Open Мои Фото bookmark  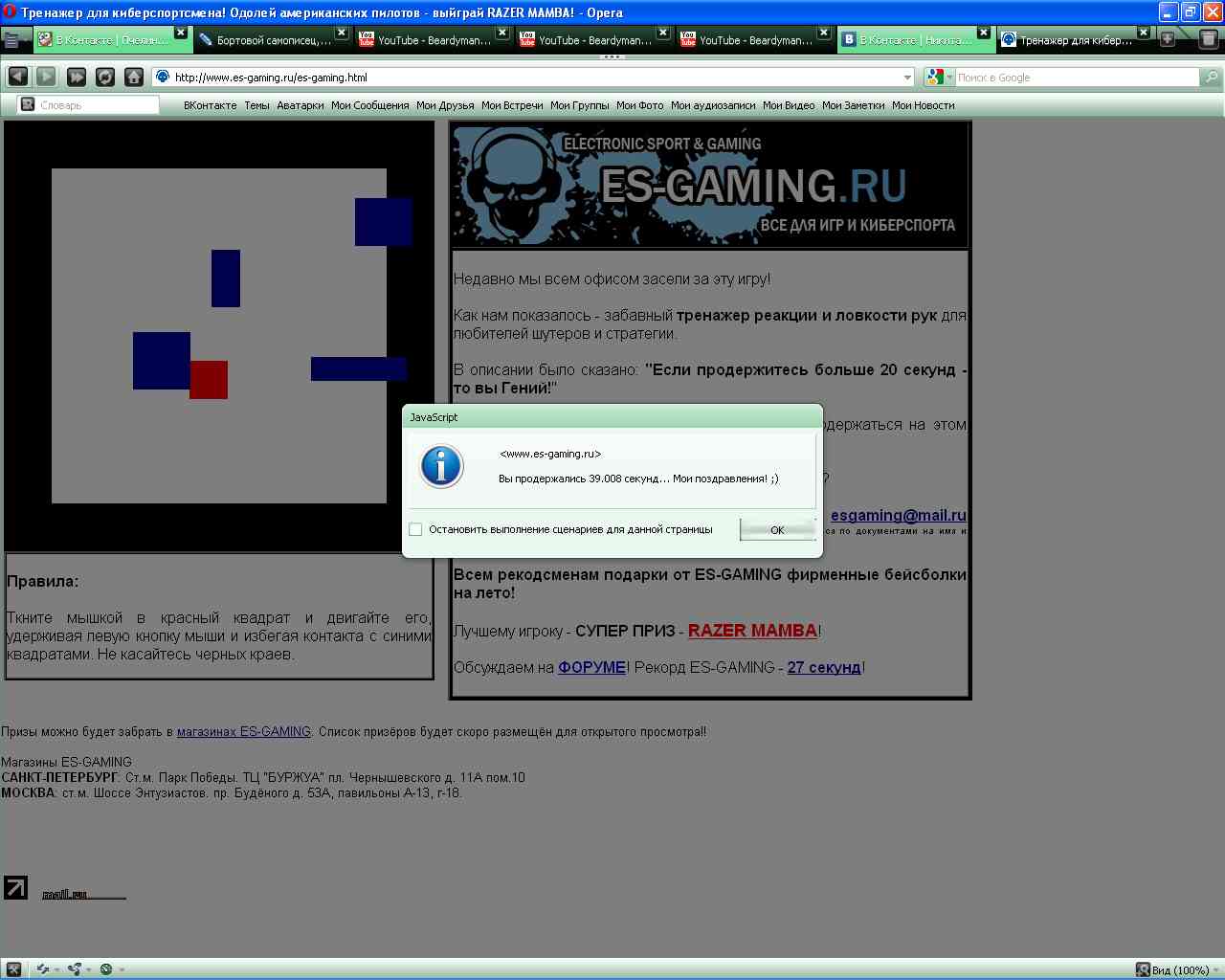click(639, 105)
